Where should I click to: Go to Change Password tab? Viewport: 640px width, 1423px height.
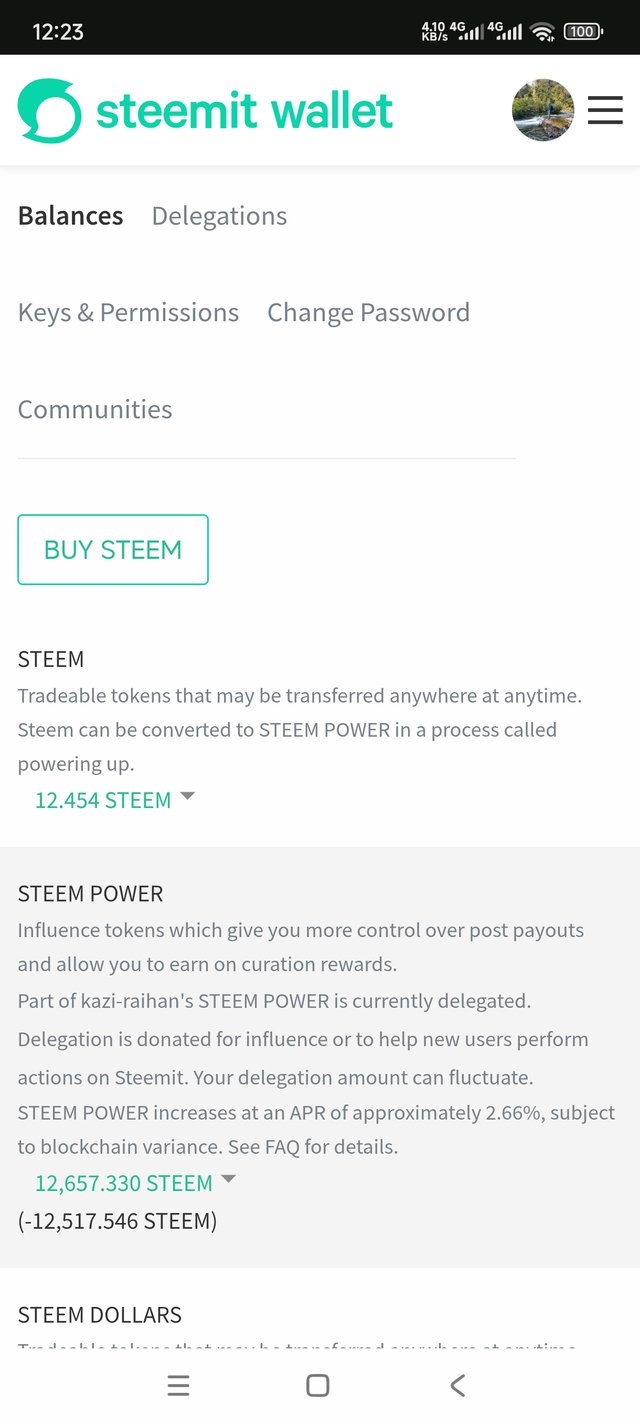click(x=368, y=313)
